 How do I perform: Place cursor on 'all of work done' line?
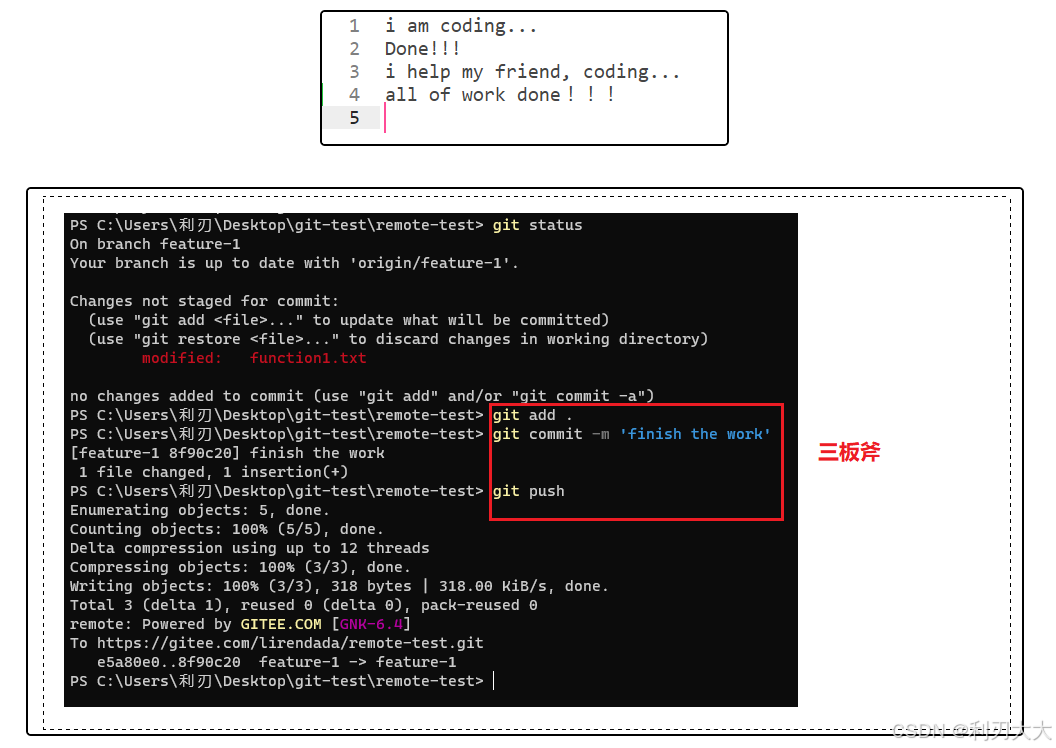pos(499,95)
